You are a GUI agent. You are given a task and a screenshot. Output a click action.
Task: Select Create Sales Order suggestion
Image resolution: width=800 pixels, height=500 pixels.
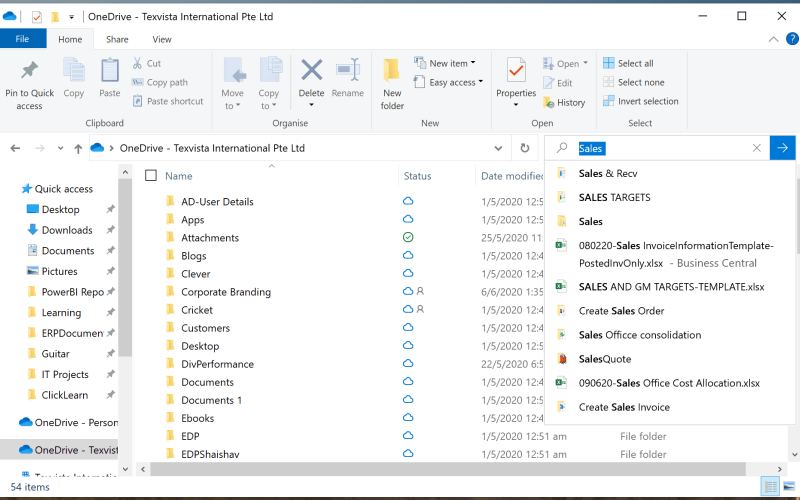[x=669, y=311]
